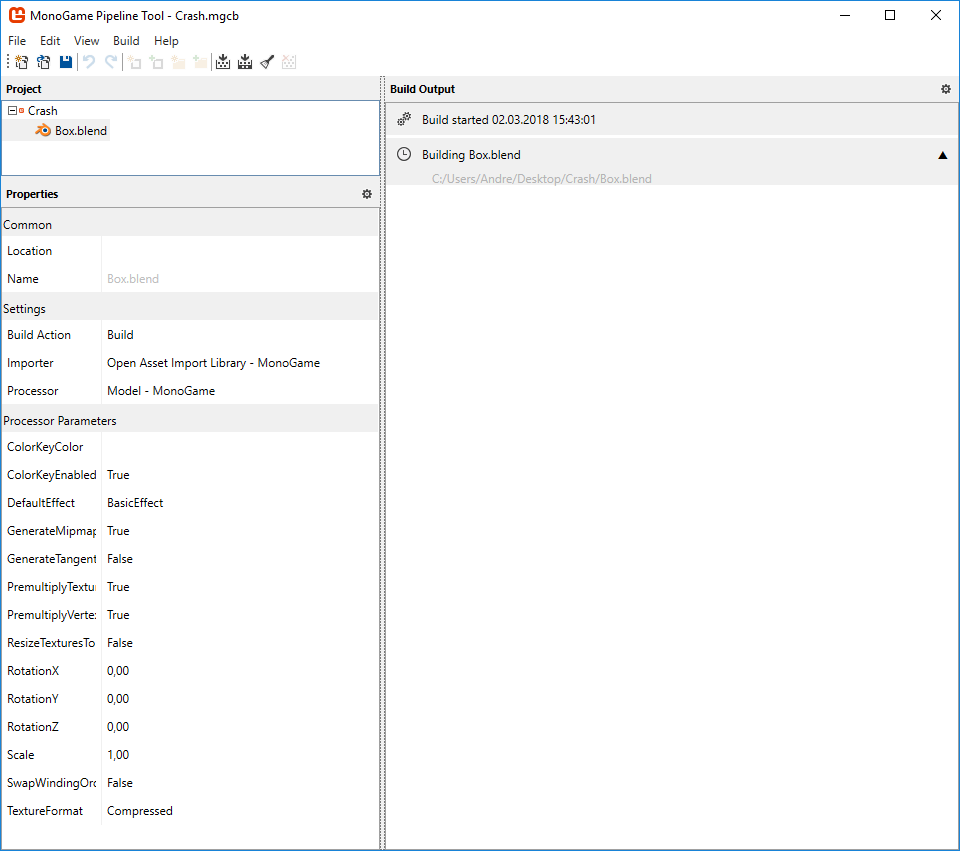
Task: Open the Build menu
Action: [x=126, y=41]
